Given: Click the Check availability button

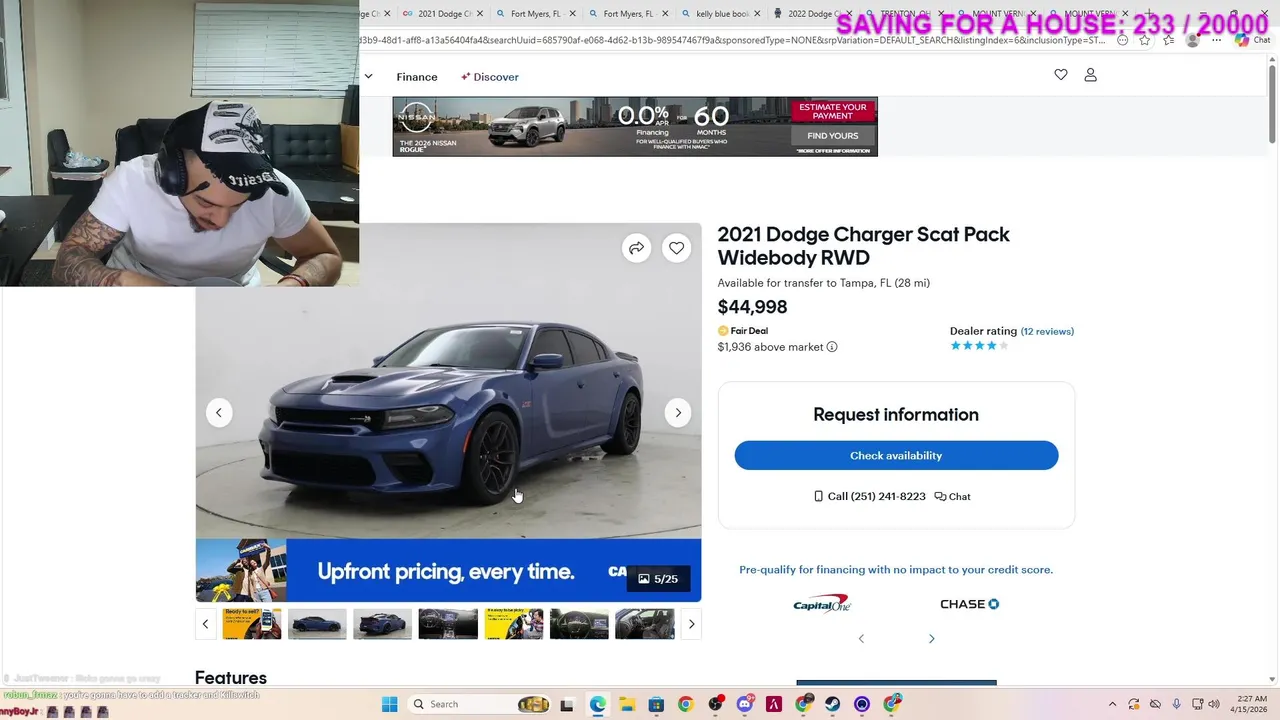Looking at the screenshot, I should [x=896, y=455].
